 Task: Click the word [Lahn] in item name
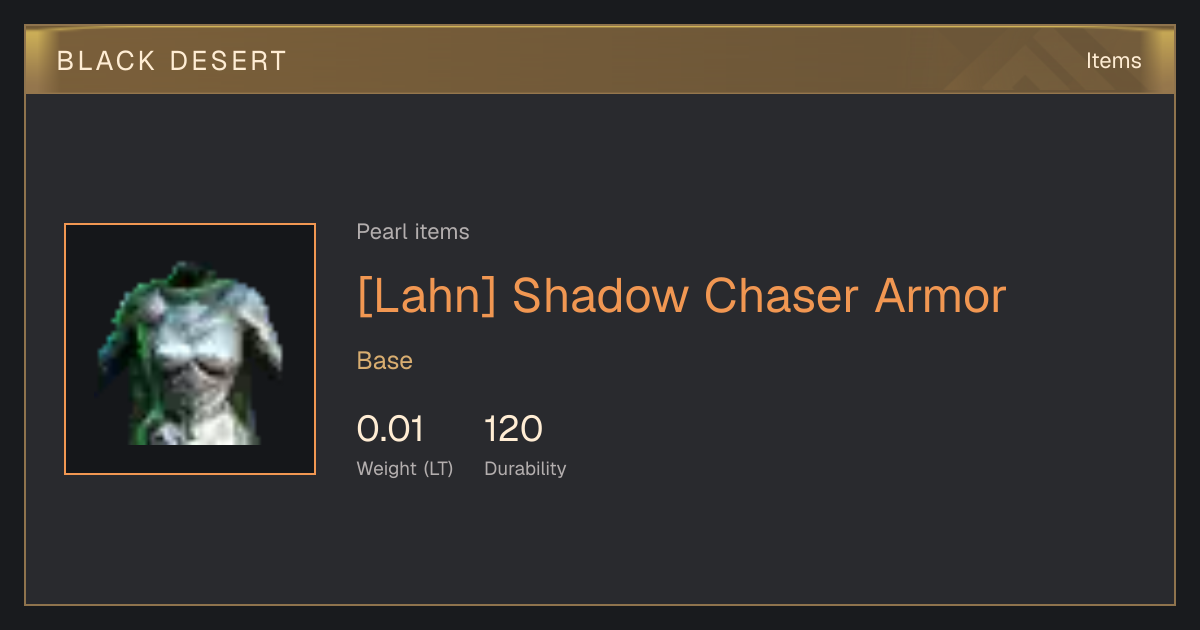pos(427,297)
